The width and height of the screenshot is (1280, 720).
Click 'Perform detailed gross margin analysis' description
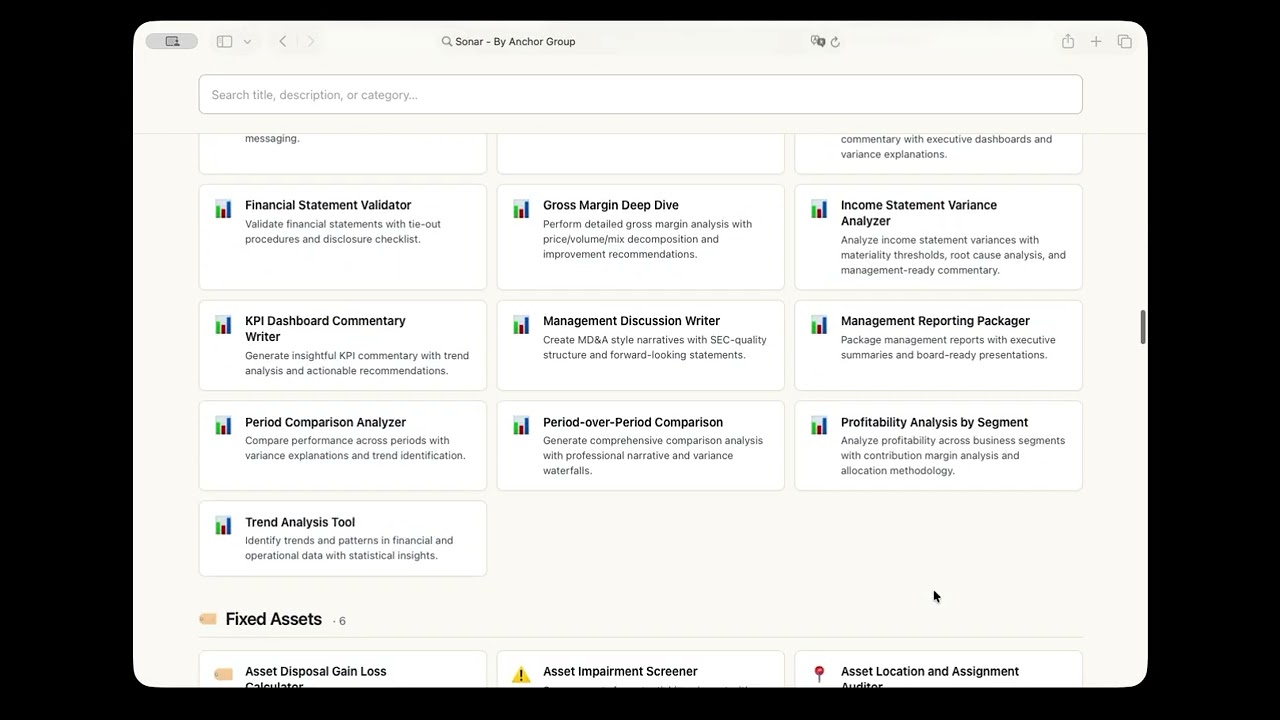pyautogui.click(x=647, y=239)
